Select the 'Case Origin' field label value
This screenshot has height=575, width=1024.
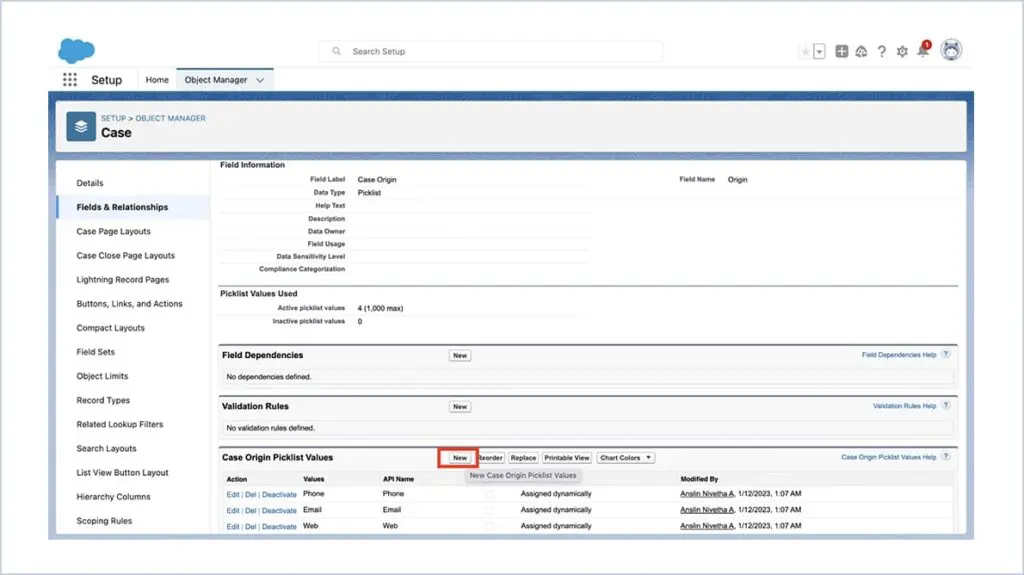point(377,180)
